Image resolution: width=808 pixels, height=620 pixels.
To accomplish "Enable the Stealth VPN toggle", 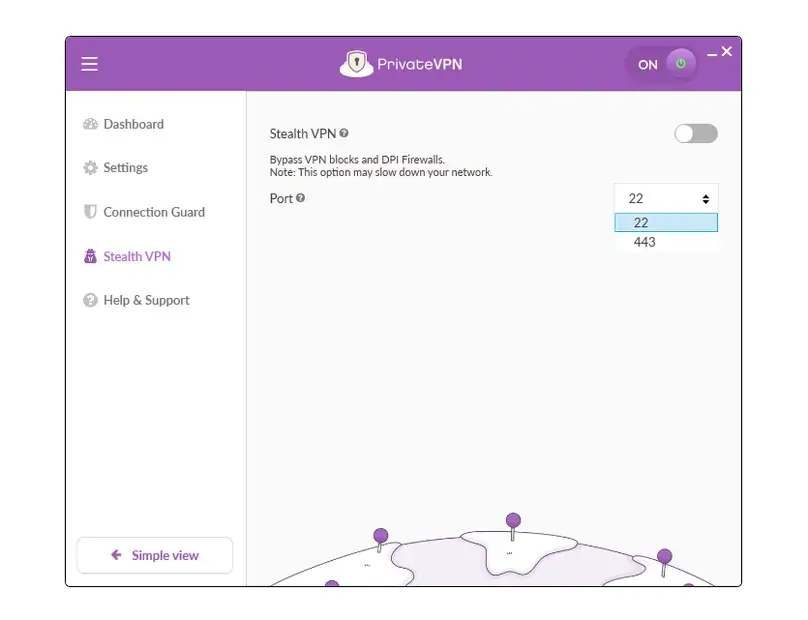I will pyautogui.click(x=696, y=133).
